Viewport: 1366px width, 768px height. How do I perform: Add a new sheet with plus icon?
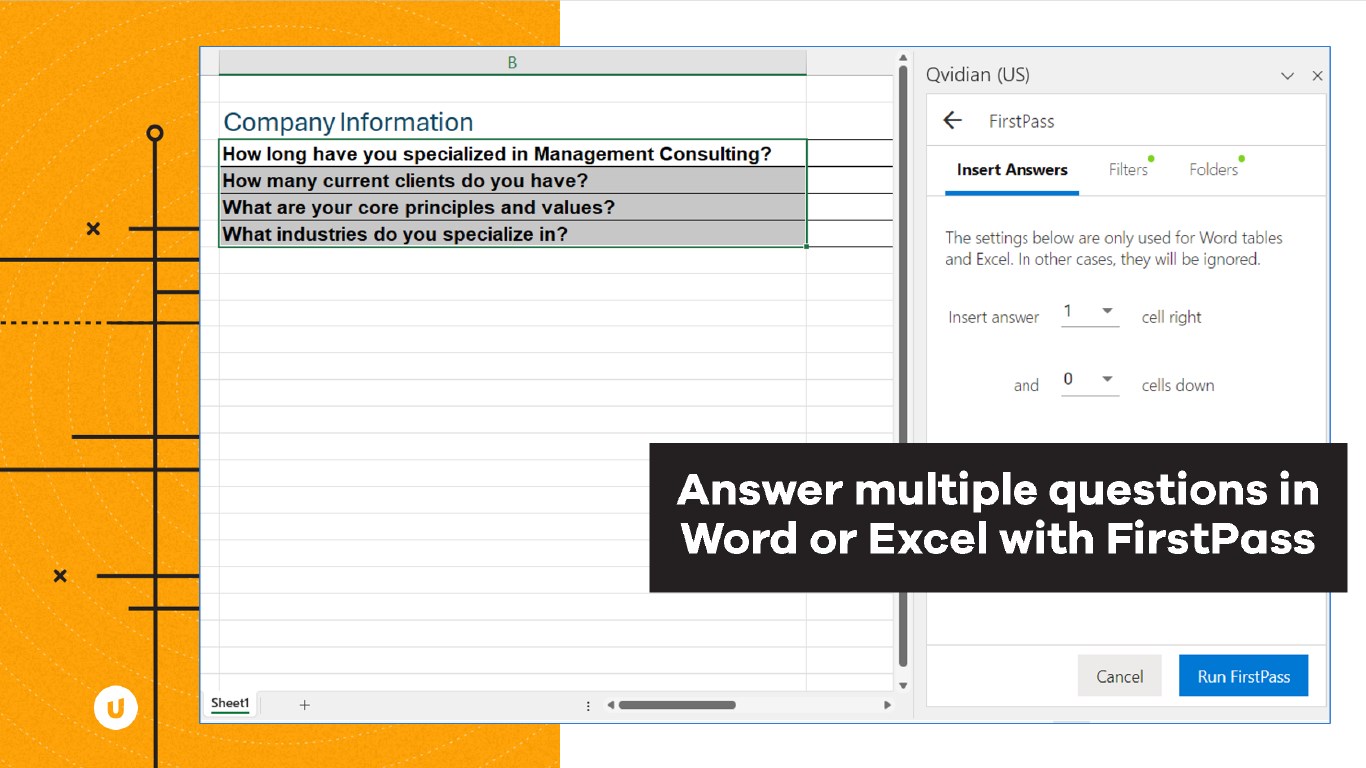coord(305,705)
